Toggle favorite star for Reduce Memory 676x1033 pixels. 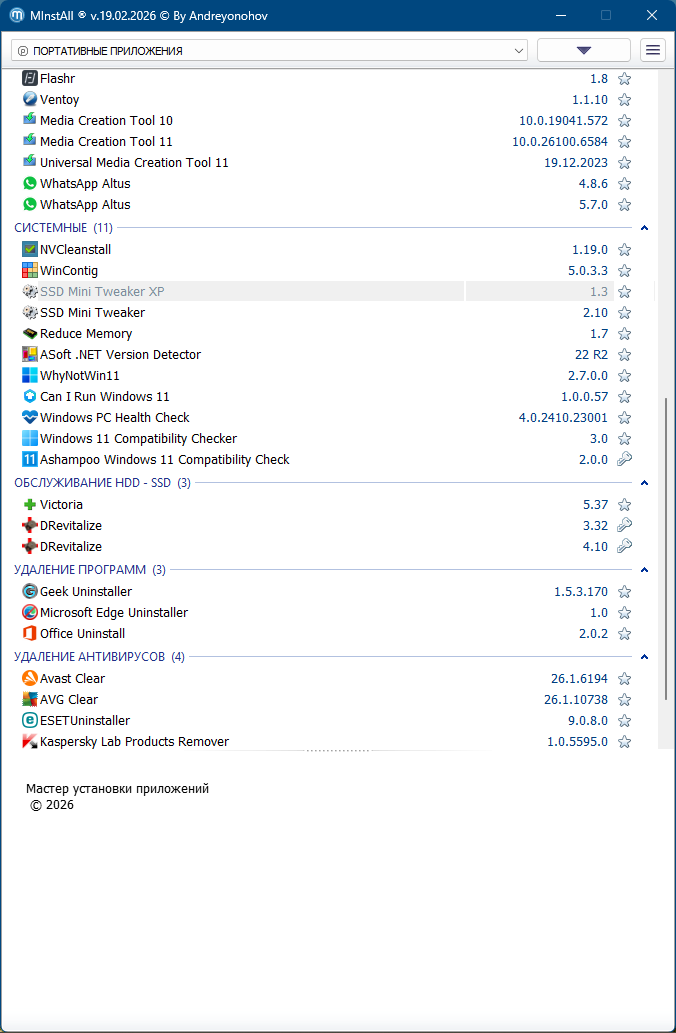point(624,334)
